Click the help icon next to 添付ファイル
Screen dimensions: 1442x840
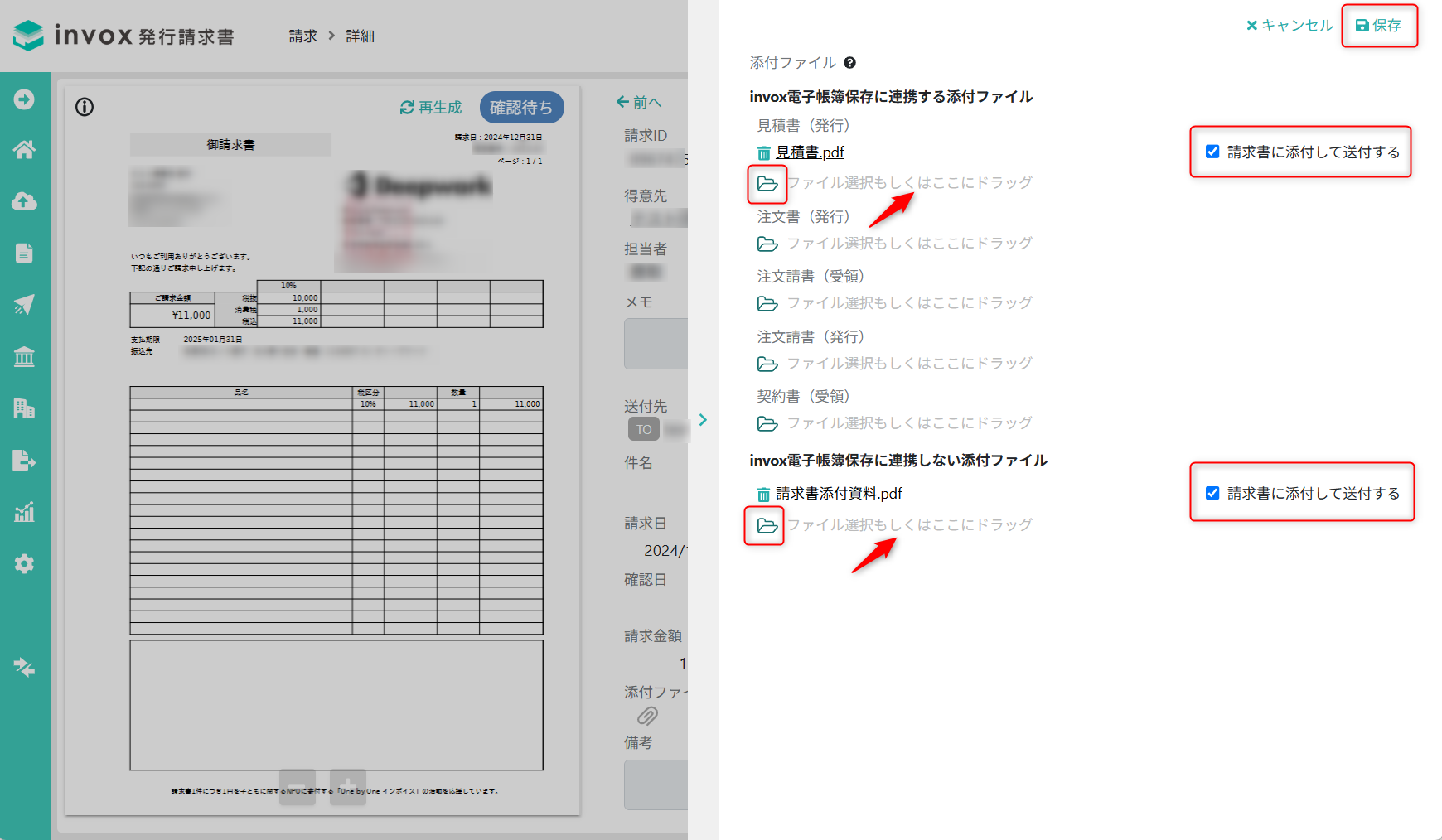coord(849,63)
